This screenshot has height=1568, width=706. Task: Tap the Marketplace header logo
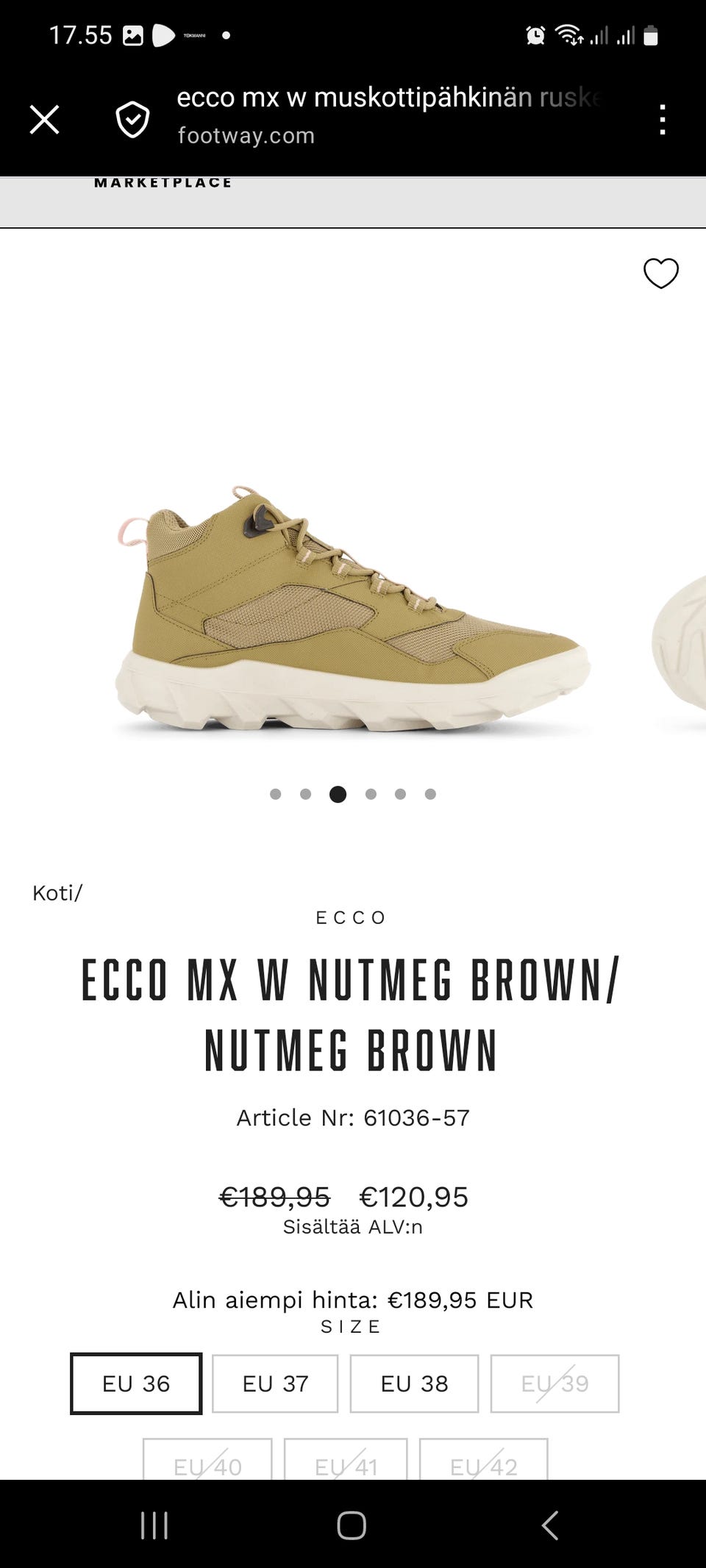pyautogui.click(x=163, y=183)
